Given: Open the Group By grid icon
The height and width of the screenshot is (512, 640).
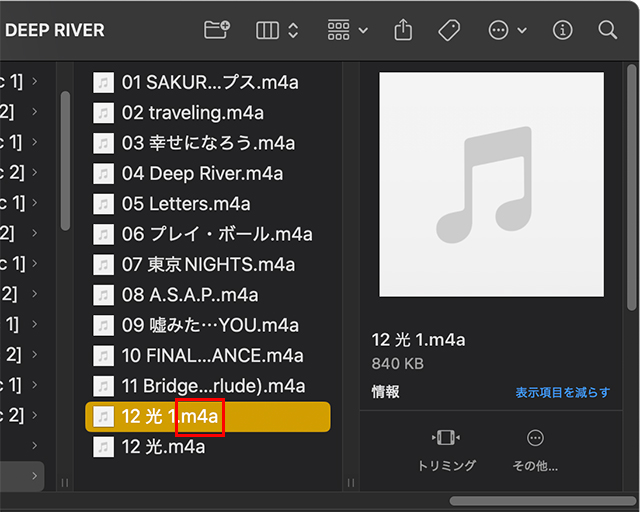Looking at the screenshot, I should (x=338, y=30).
